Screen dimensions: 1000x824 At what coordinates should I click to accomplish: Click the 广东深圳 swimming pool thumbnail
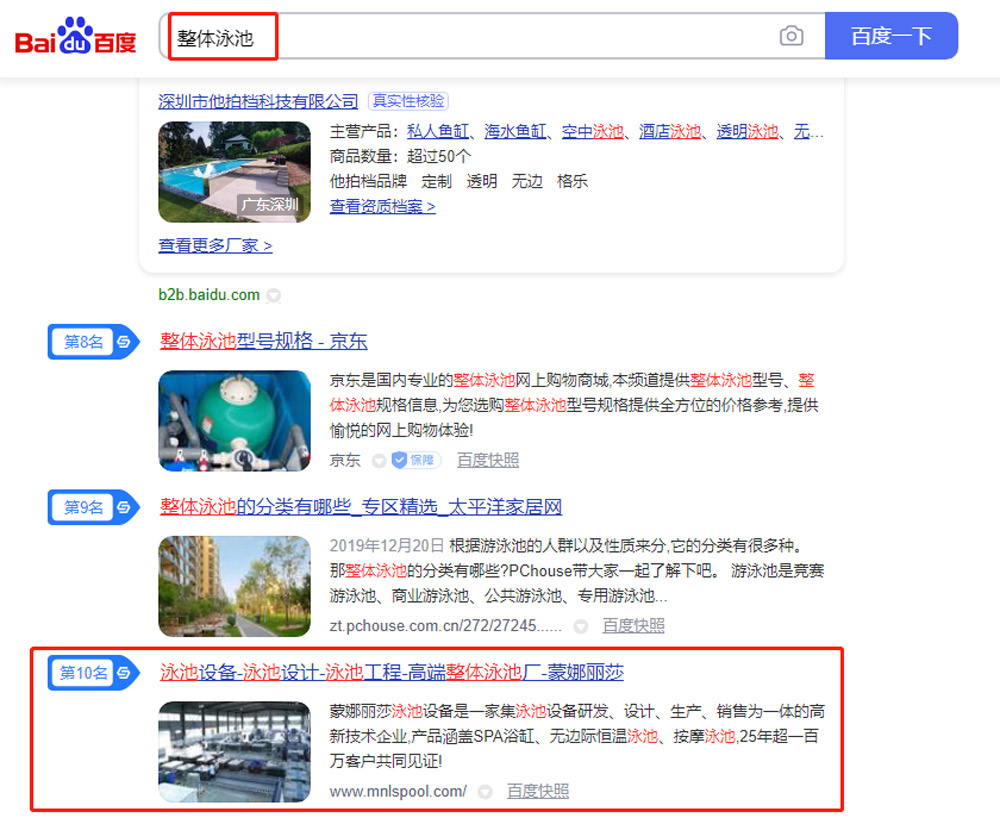[x=234, y=172]
